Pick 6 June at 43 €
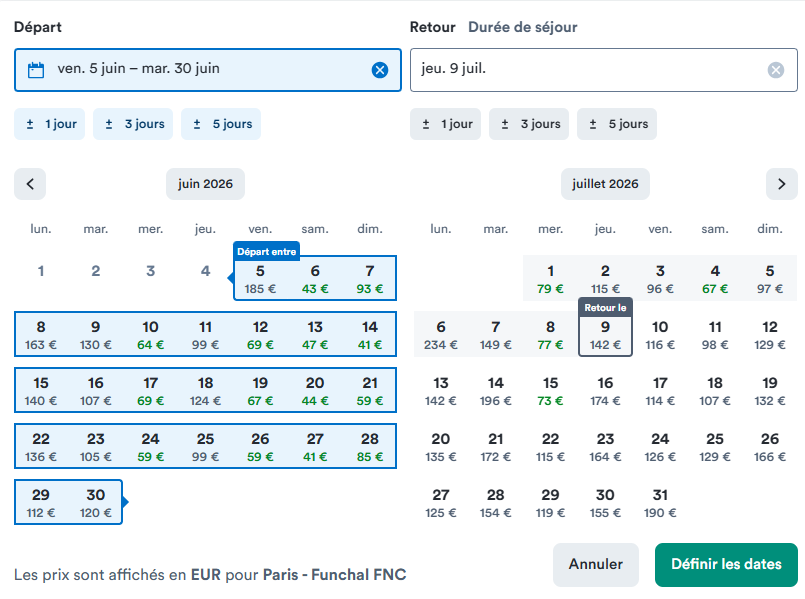 (x=315, y=279)
